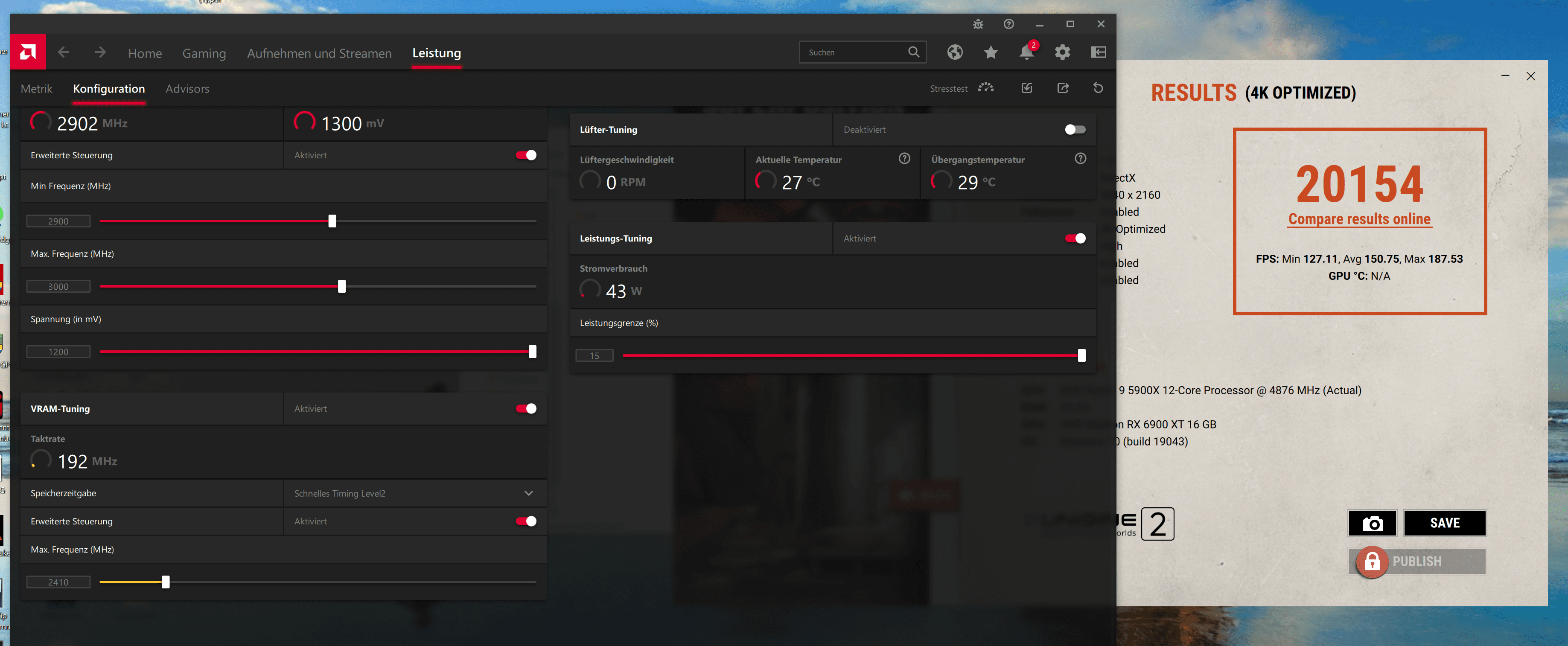This screenshot has height=646, width=1568.
Task: Click the reset tuning arrow icon
Action: (1098, 88)
